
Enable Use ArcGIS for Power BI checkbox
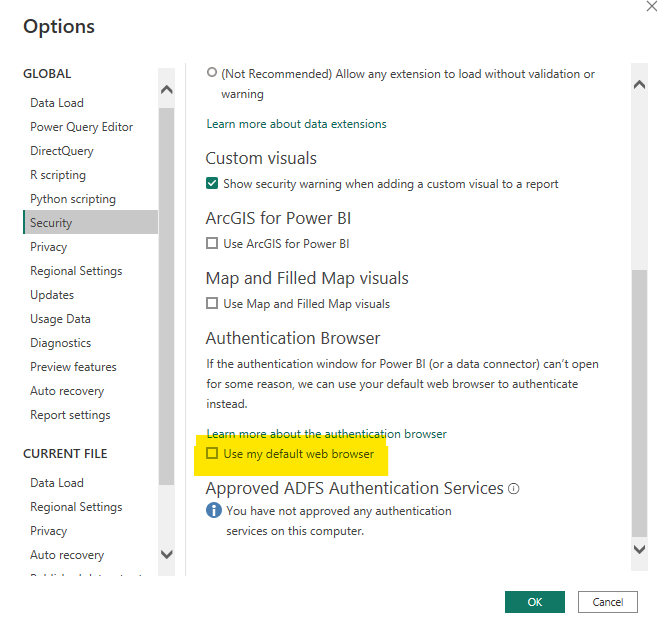(x=212, y=243)
